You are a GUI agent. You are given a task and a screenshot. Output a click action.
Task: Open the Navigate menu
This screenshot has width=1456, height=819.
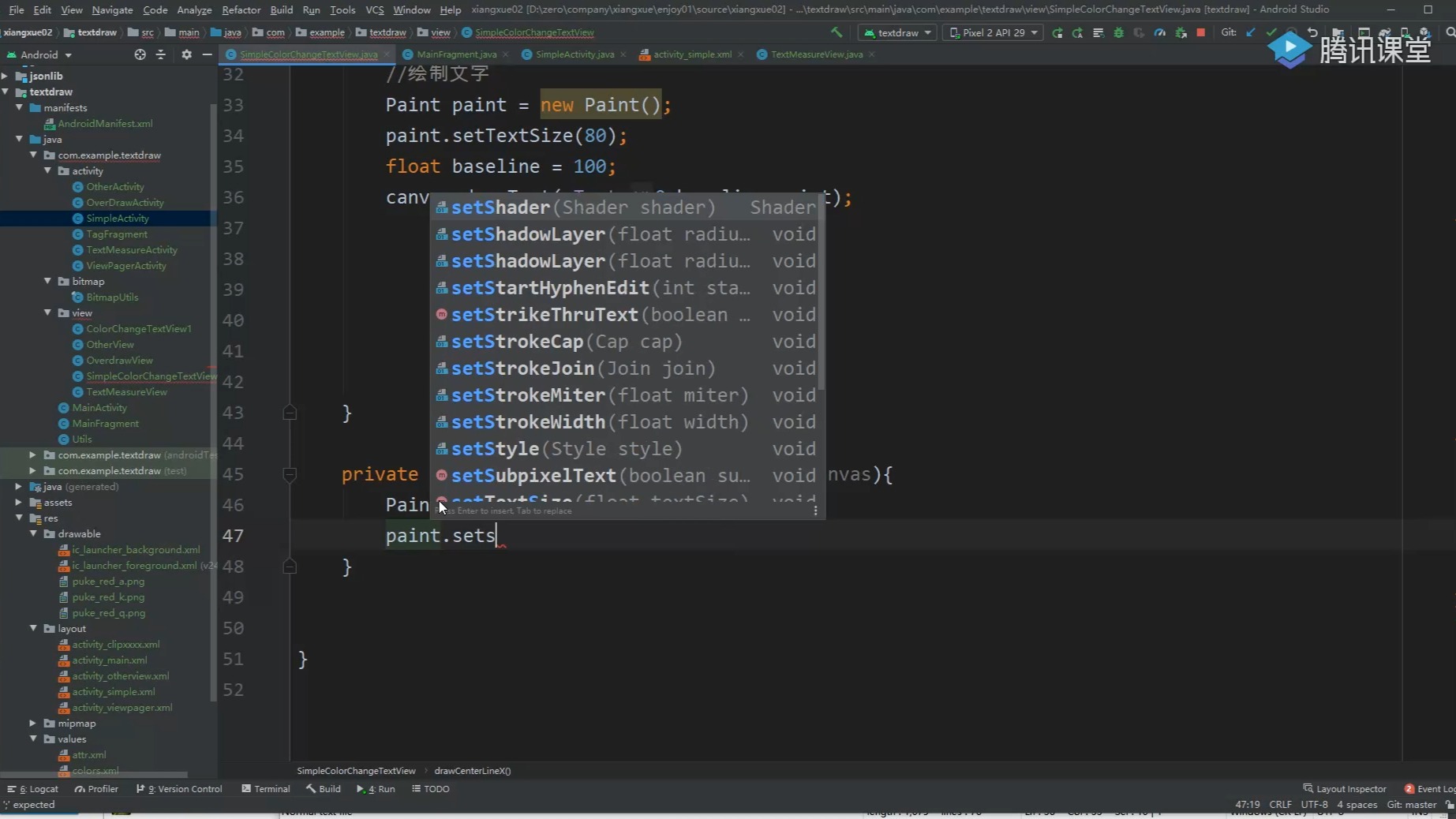point(112,9)
